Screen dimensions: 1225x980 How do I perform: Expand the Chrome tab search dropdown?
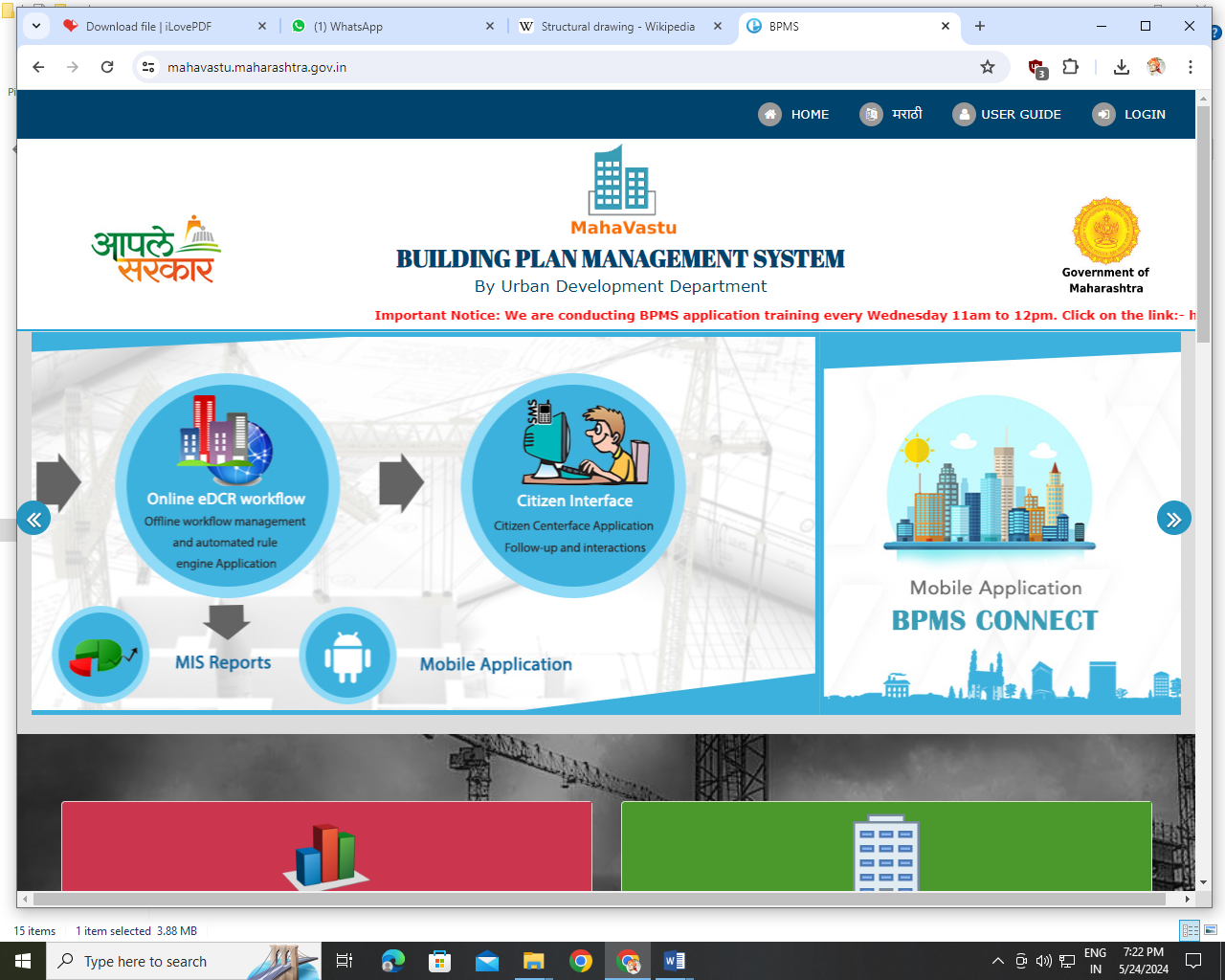(x=36, y=26)
